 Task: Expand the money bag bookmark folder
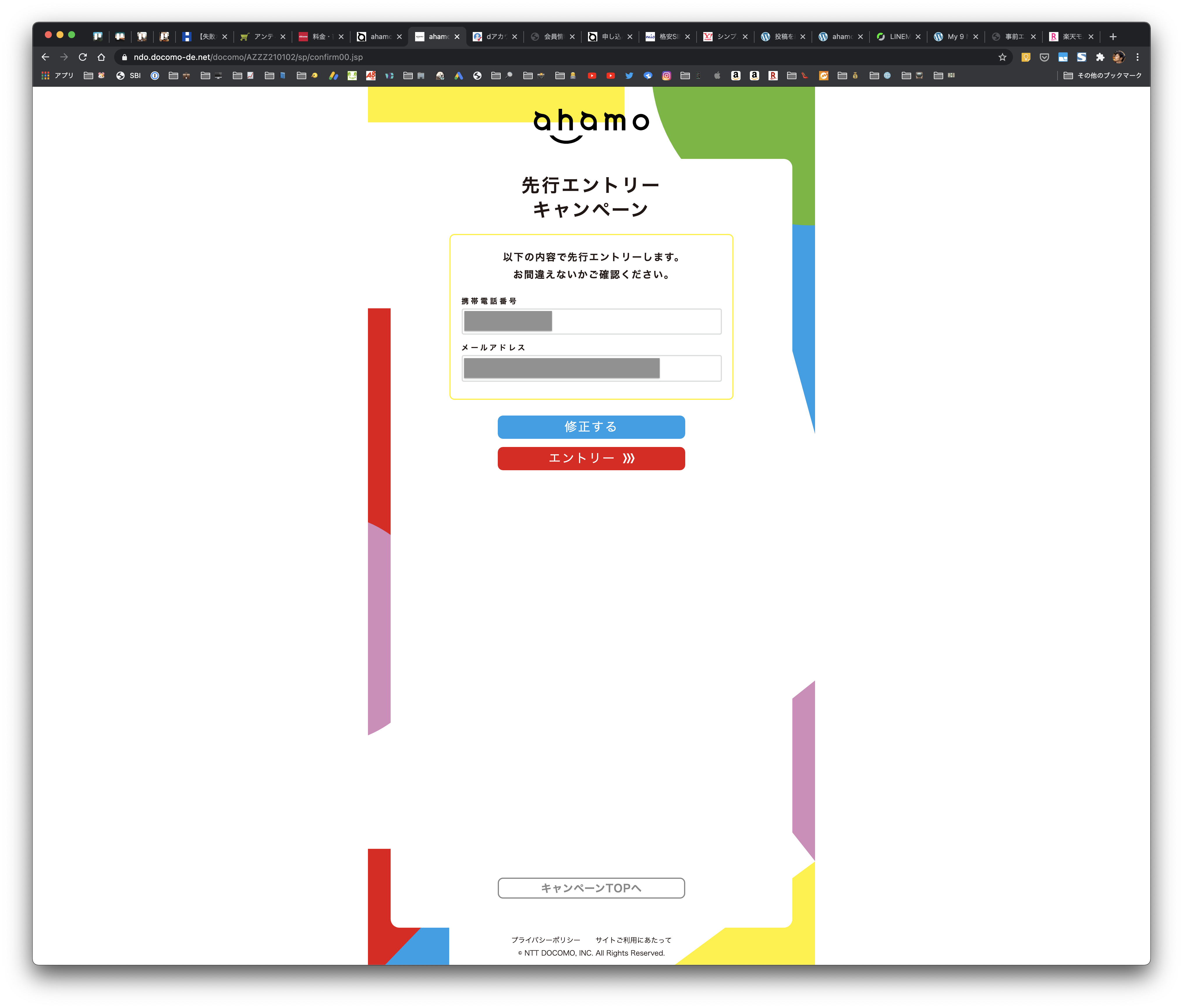pos(849,75)
